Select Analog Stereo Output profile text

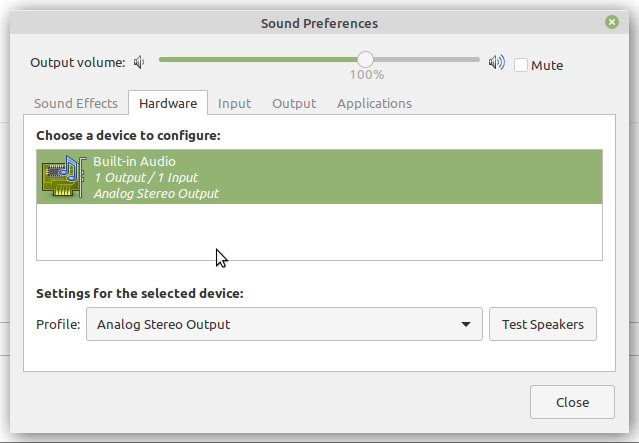[x=163, y=324]
